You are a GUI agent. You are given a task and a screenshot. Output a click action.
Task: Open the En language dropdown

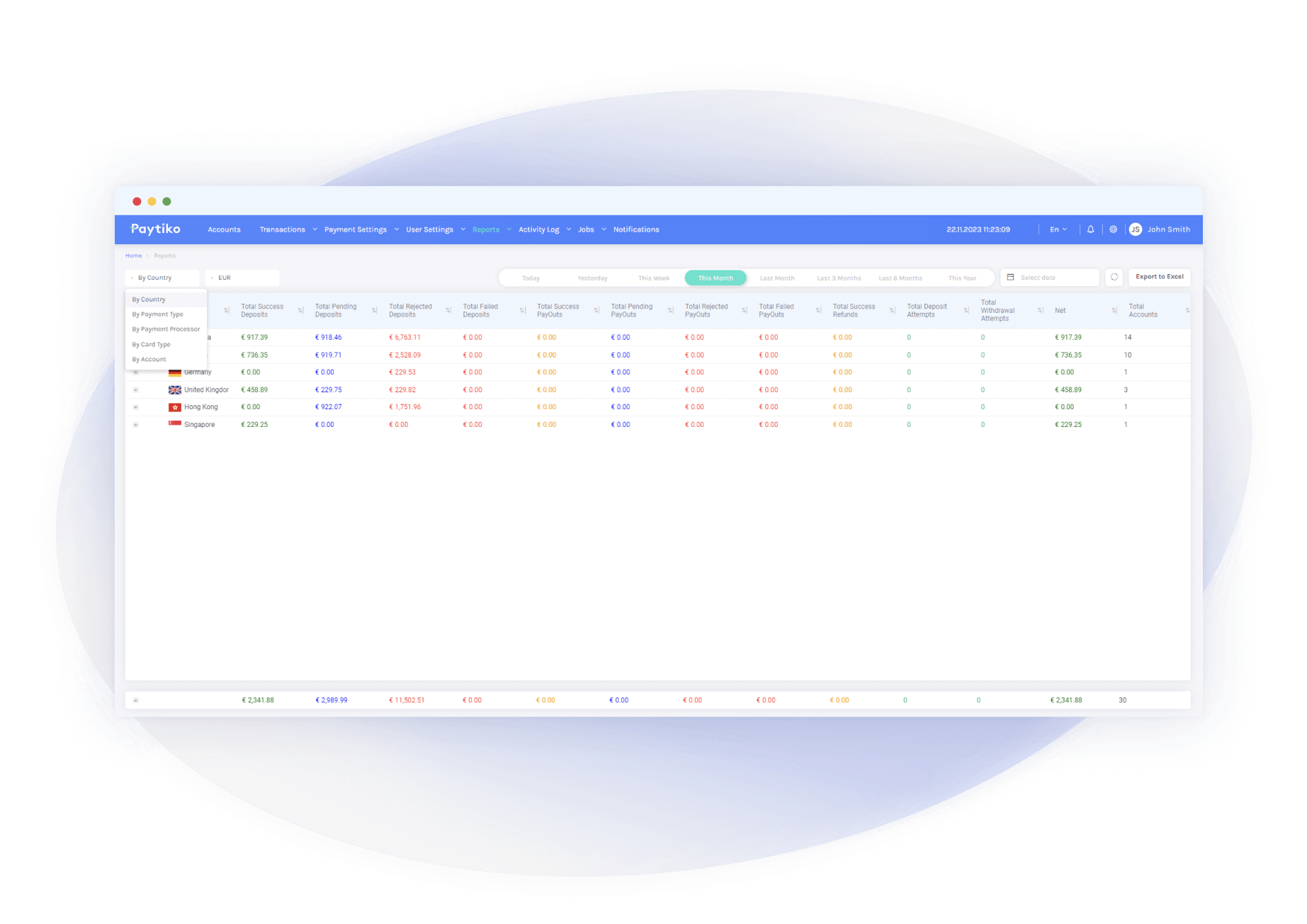(x=1058, y=229)
